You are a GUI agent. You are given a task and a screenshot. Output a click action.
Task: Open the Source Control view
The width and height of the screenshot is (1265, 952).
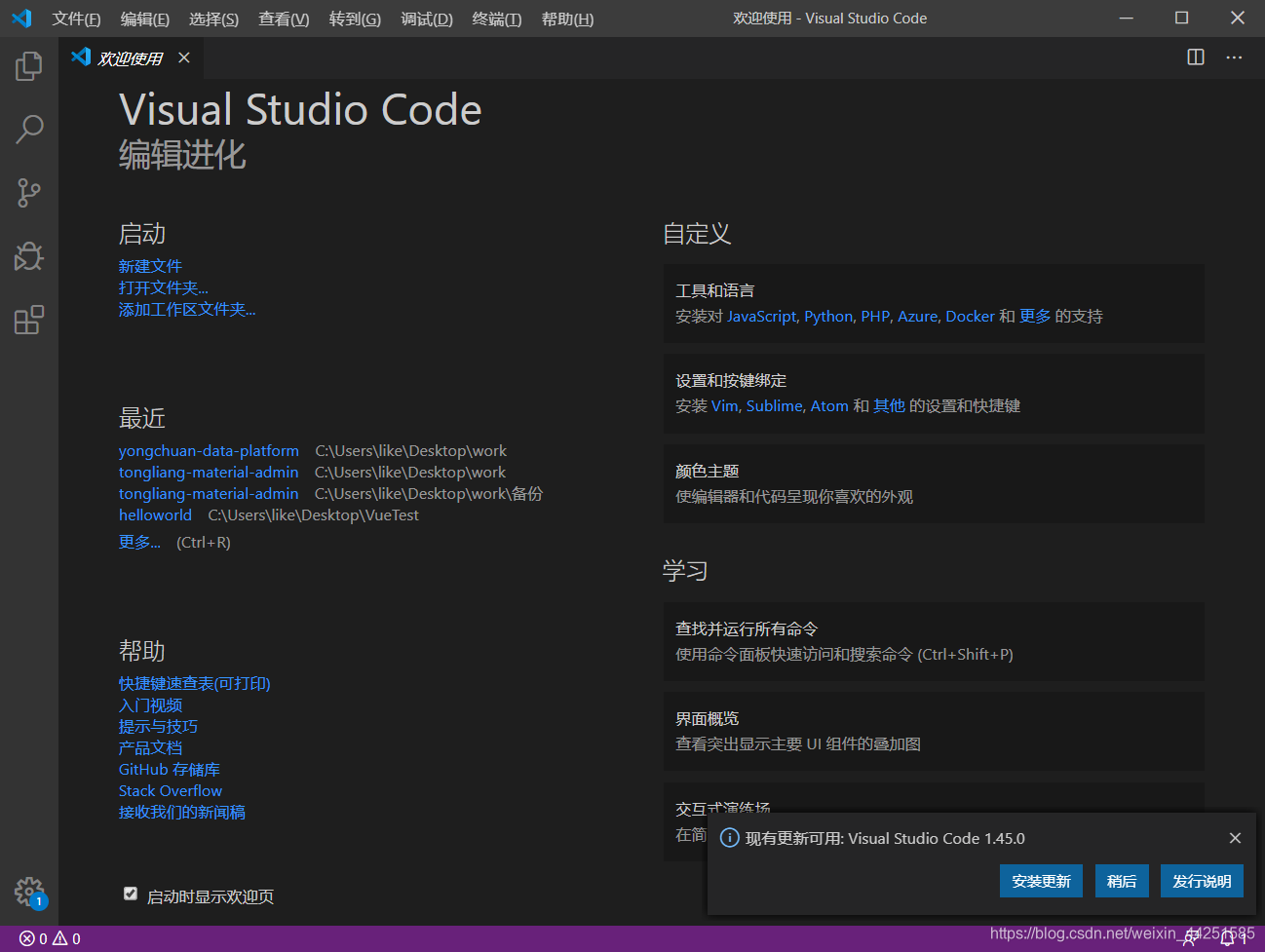[x=29, y=193]
